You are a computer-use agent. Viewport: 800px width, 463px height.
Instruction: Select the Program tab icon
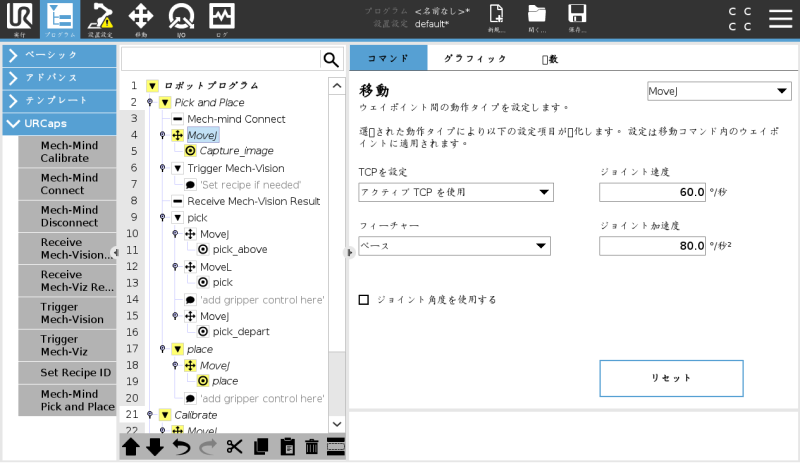60,19
